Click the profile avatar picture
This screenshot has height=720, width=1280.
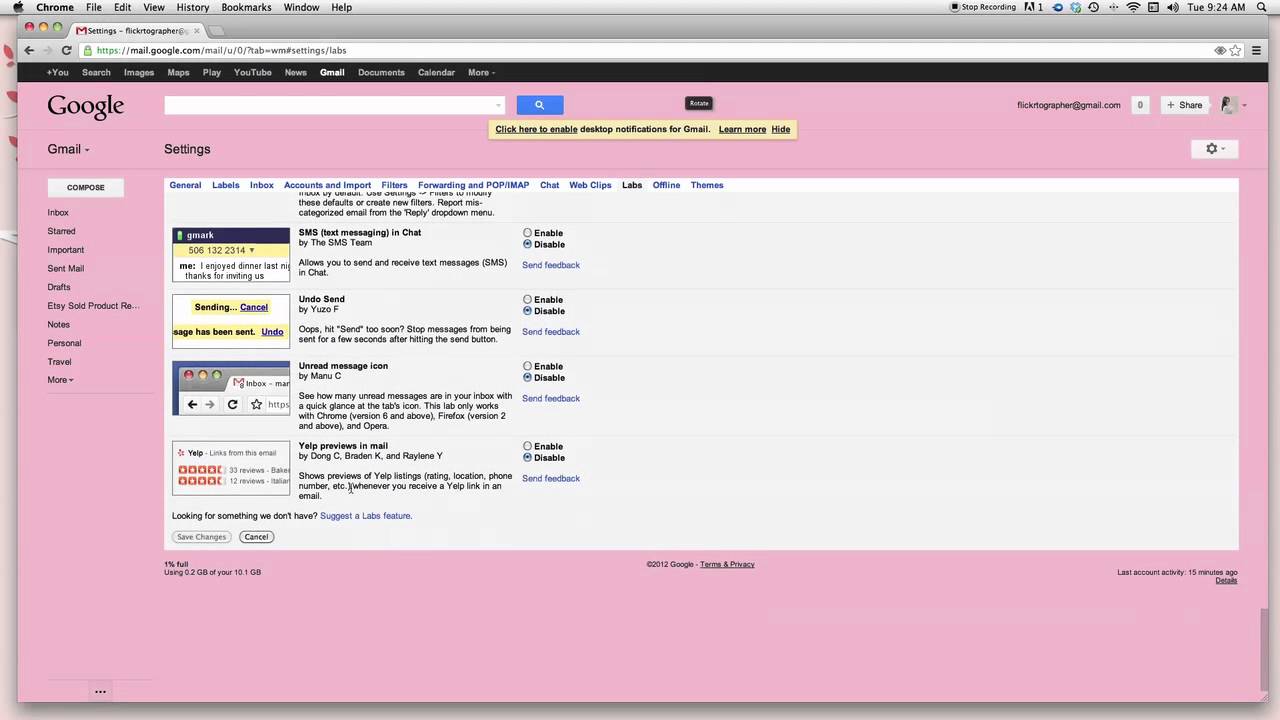pos(1229,105)
